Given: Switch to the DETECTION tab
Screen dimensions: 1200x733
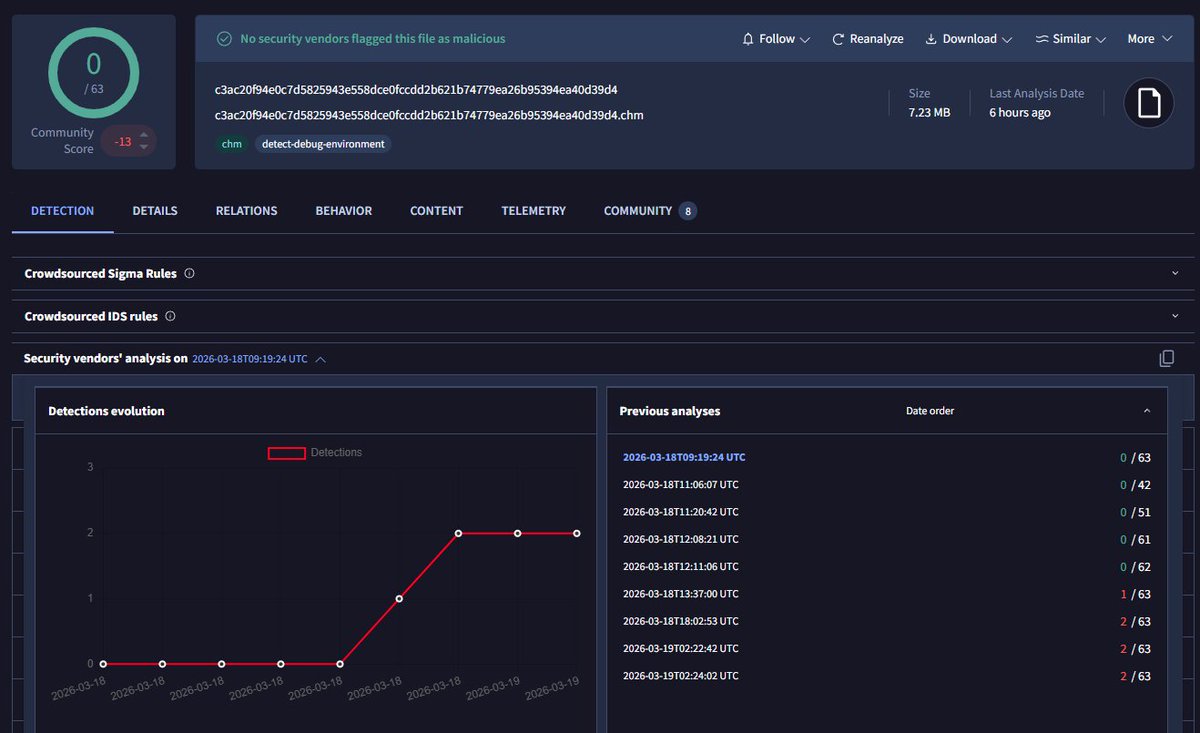Looking at the screenshot, I should point(63,211).
